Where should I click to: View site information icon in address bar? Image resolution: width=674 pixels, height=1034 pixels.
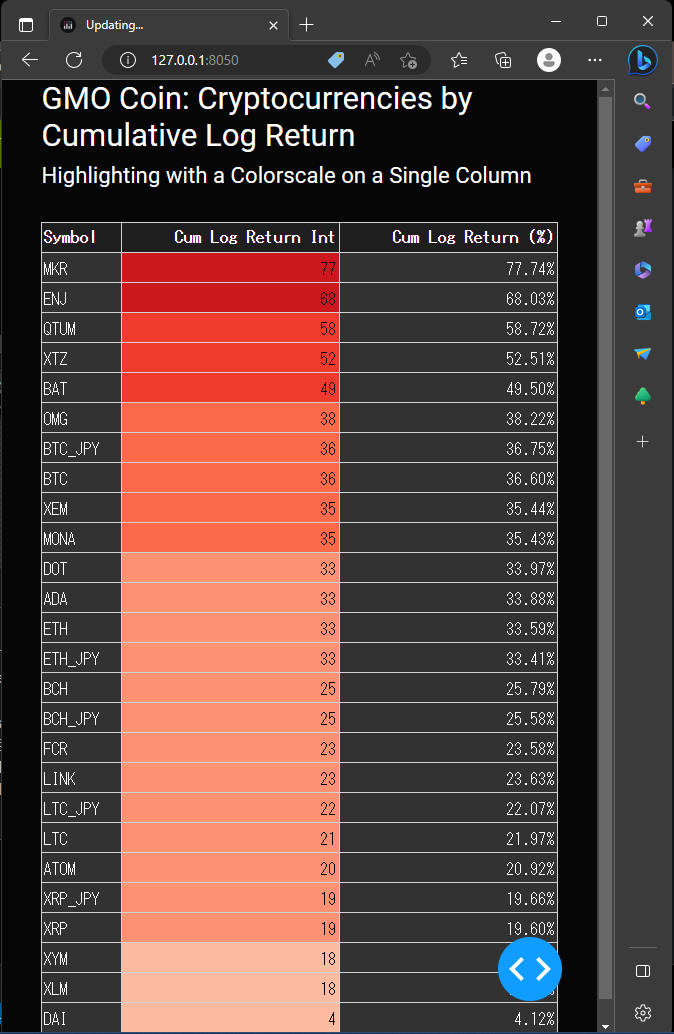[x=127, y=60]
